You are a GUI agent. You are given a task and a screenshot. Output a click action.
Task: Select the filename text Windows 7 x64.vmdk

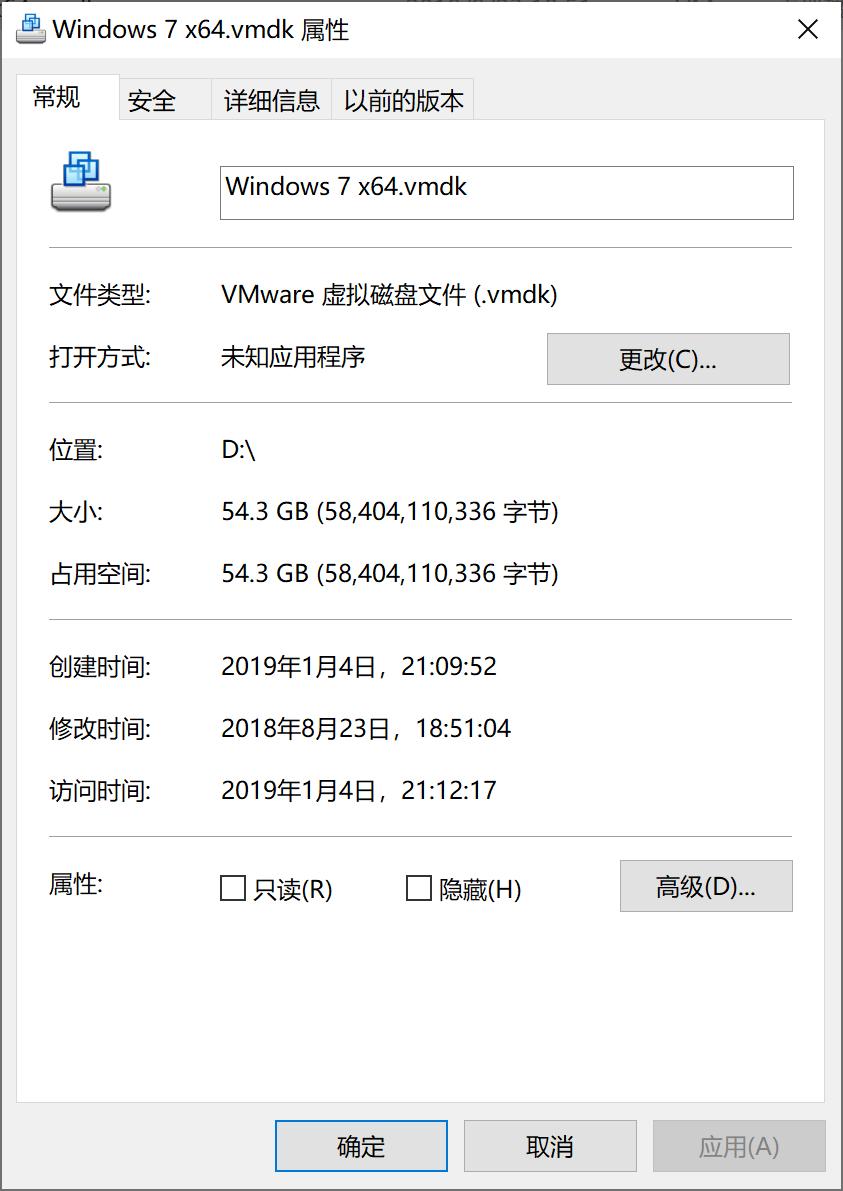coord(345,187)
